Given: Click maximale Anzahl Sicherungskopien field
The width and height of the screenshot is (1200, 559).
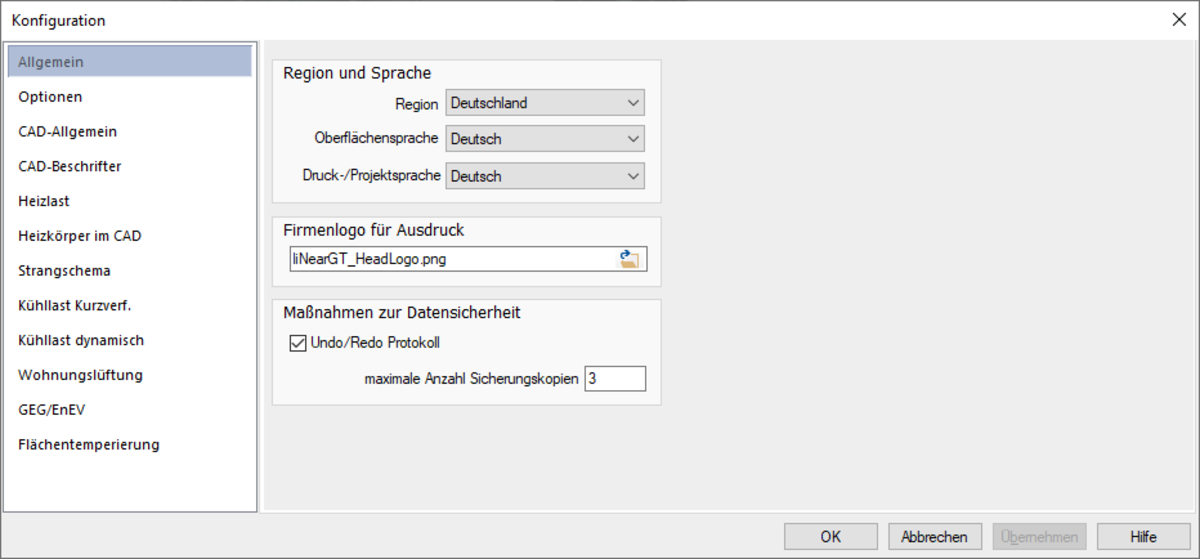Looking at the screenshot, I should pos(615,379).
